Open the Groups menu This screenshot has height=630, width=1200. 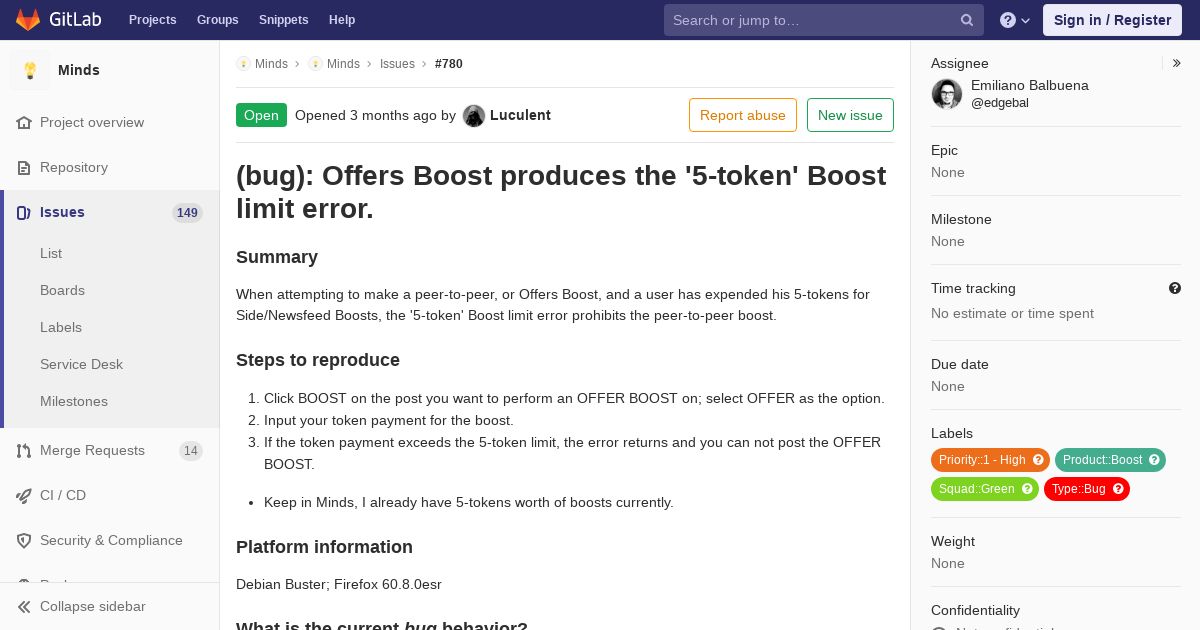218,20
